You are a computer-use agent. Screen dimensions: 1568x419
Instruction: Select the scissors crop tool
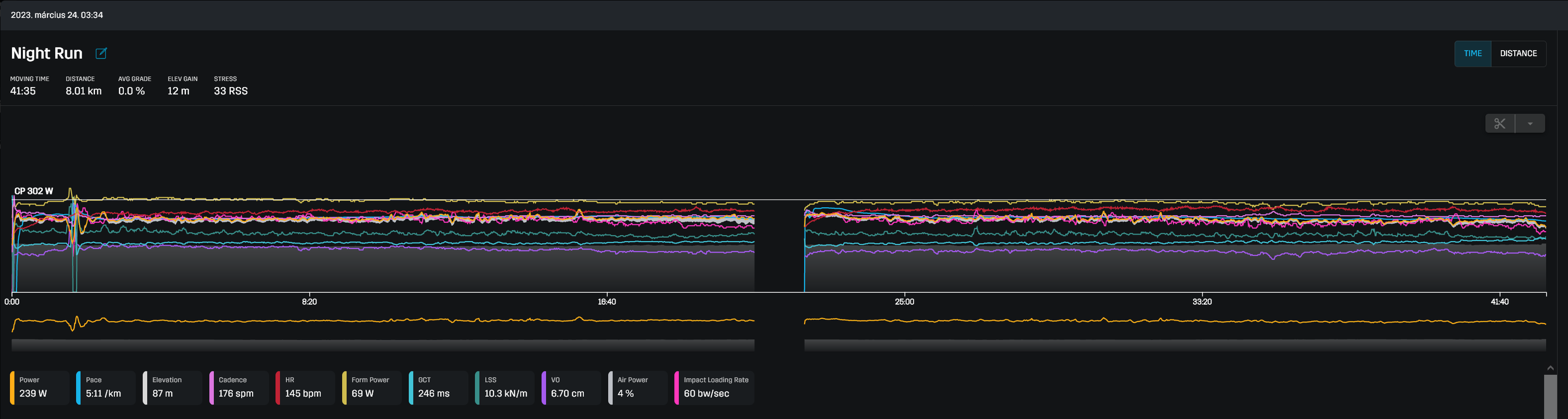[1500, 124]
